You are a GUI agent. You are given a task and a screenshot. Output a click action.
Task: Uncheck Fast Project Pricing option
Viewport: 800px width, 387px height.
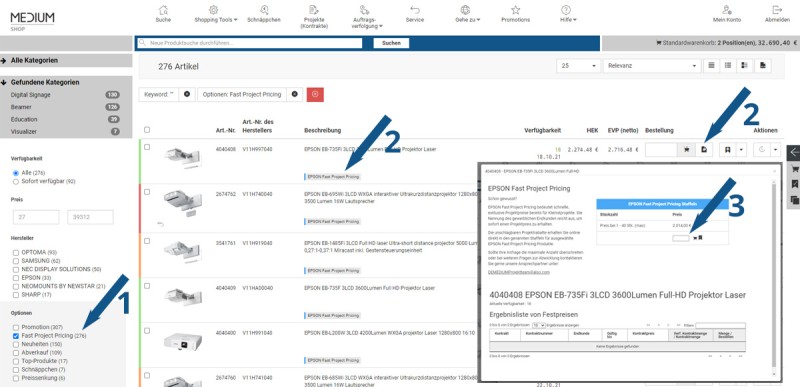pyautogui.click(x=16, y=336)
